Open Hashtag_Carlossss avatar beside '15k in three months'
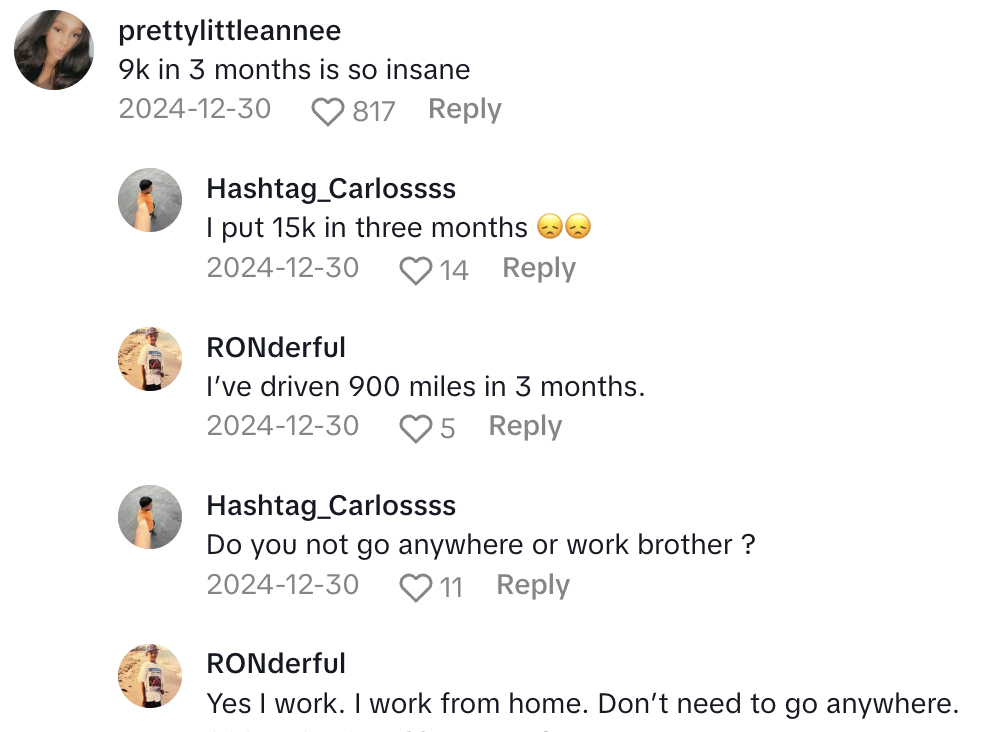The width and height of the screenshot is (994, 732). pos(150,200)
